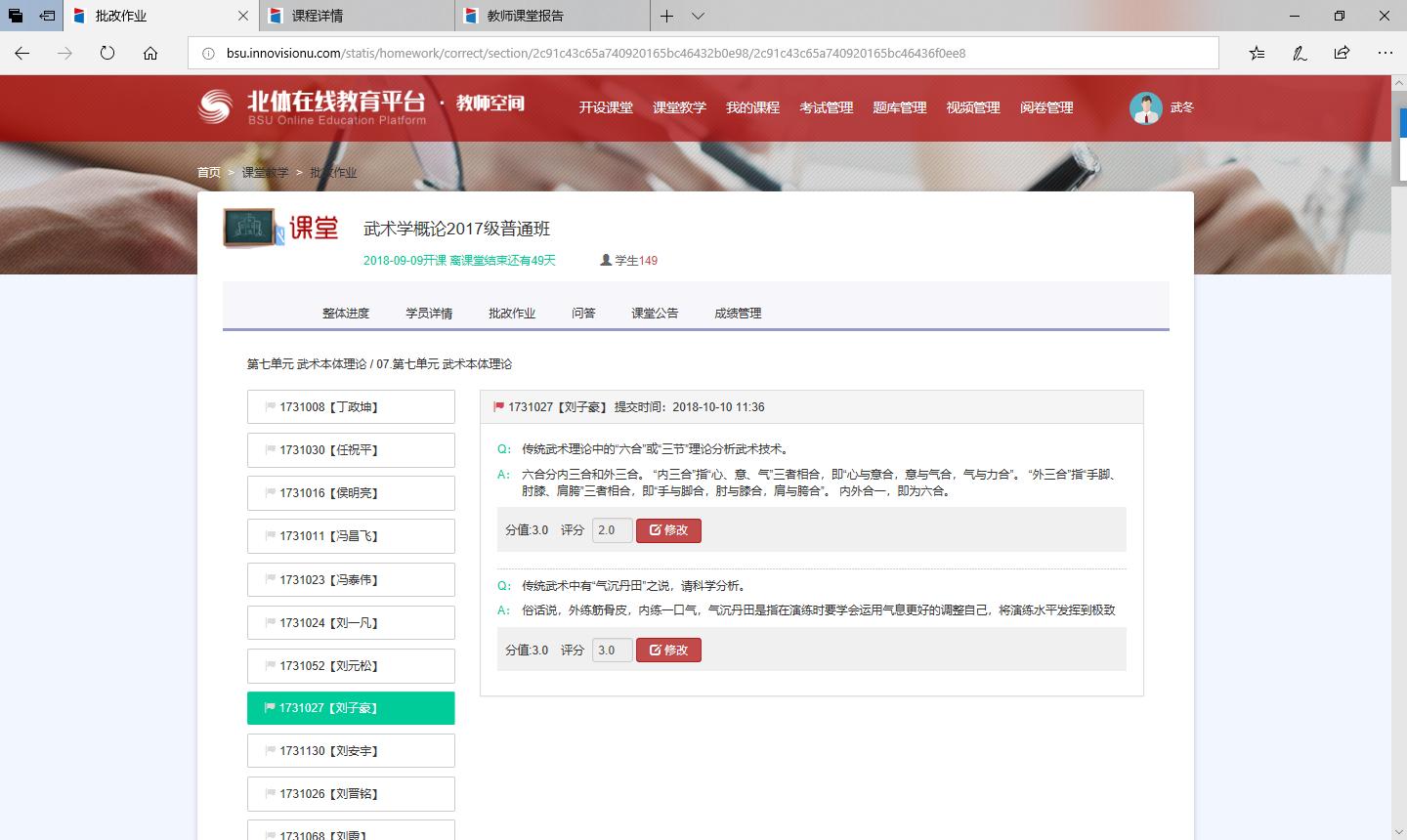Open the 我的课程 navigation menu
Screen dimensions: 1407x840
[x=752, y=107]
